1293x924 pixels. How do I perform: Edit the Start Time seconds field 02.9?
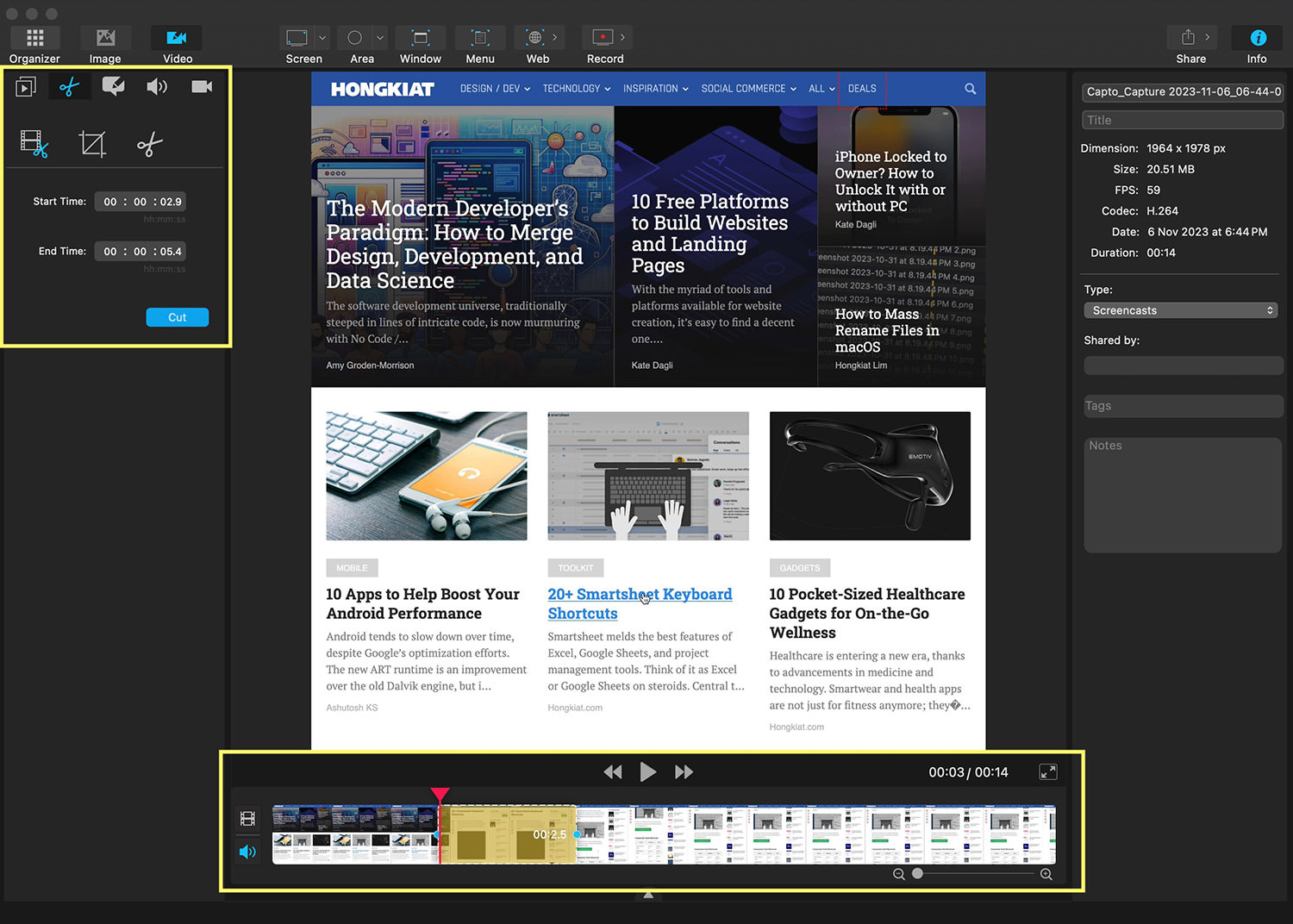171,202
